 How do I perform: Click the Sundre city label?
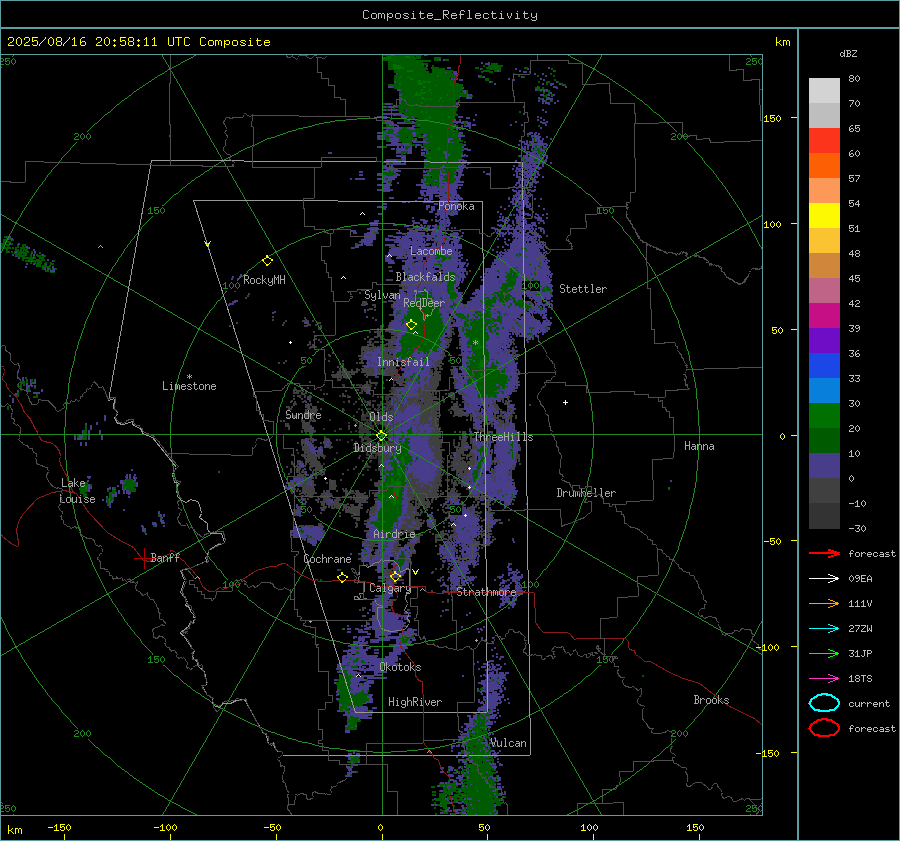click(303, 415)
